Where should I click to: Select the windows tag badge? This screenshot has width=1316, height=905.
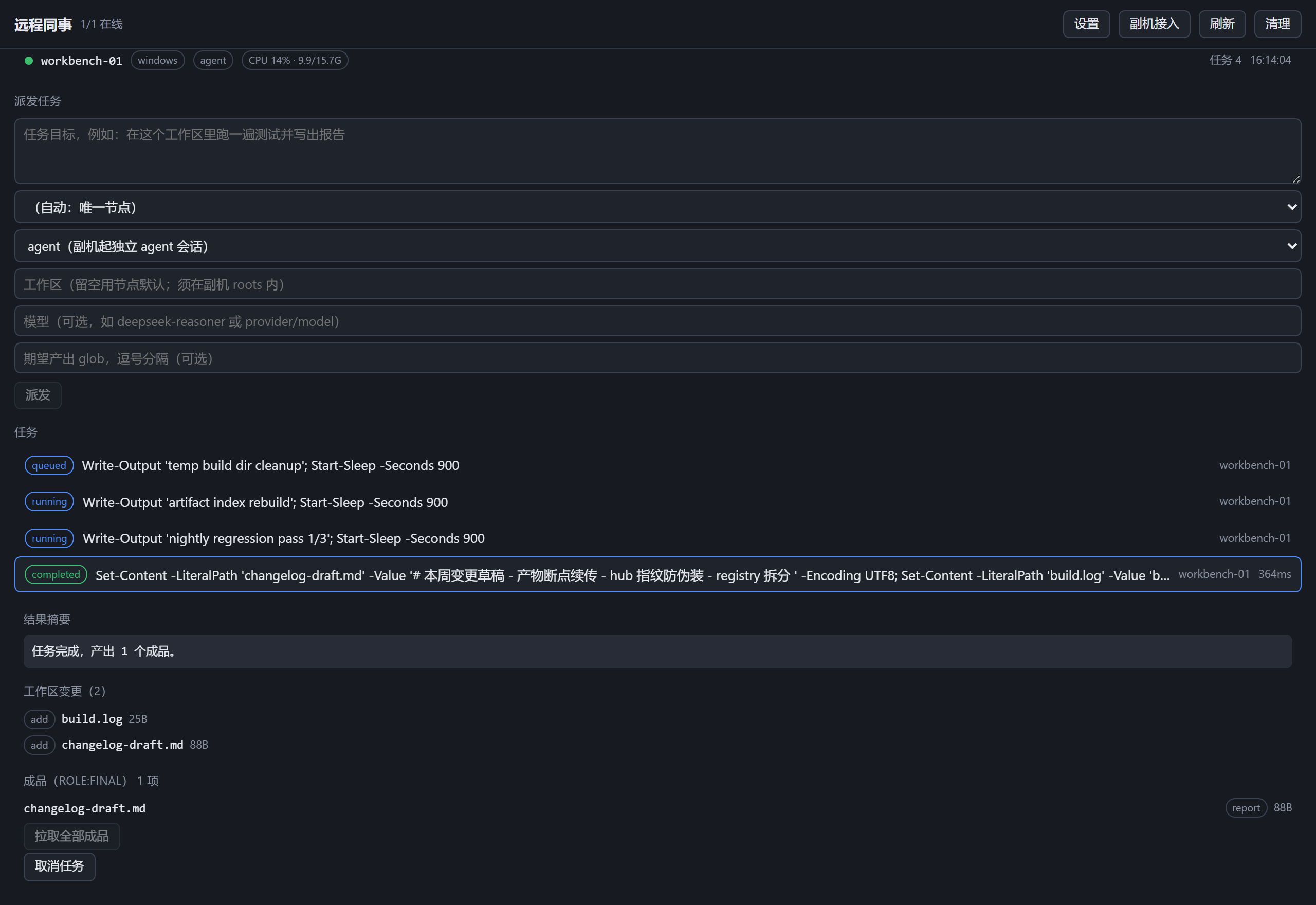point(157,60)
